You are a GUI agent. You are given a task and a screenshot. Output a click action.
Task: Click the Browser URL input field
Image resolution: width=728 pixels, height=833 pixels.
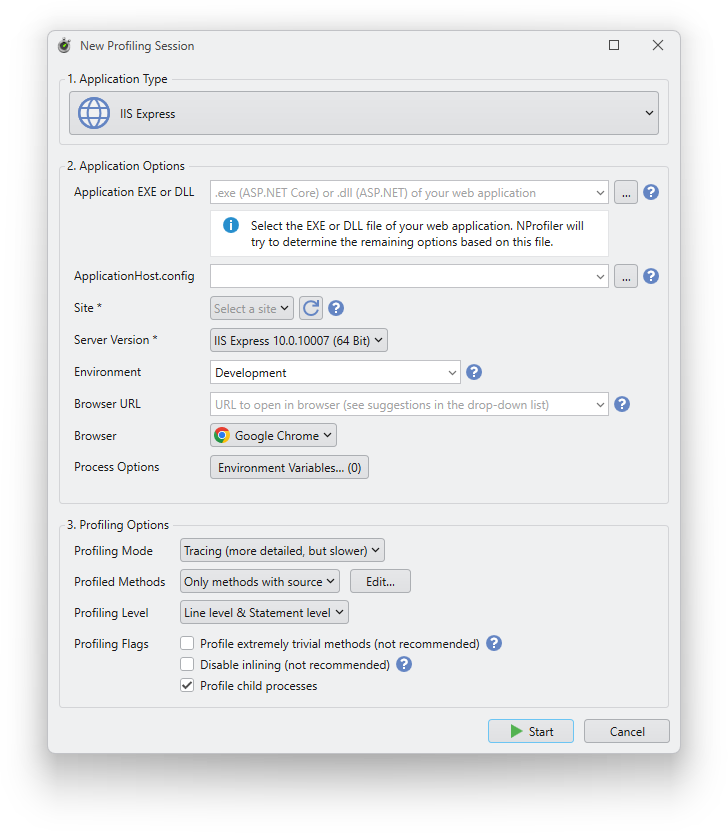[400, 404]
